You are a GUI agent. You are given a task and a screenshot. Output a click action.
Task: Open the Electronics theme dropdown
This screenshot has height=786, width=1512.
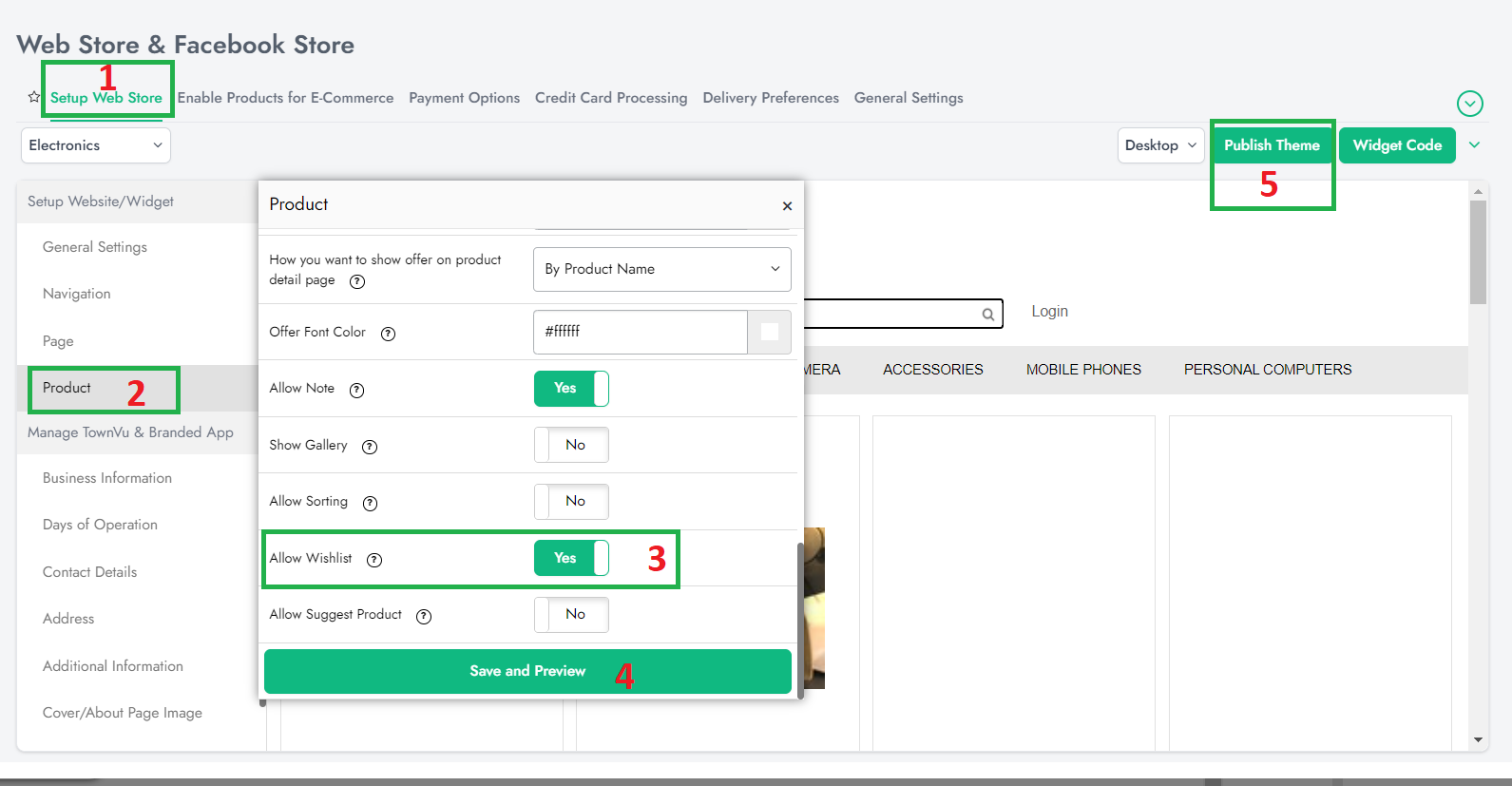[x=95, y=145]
